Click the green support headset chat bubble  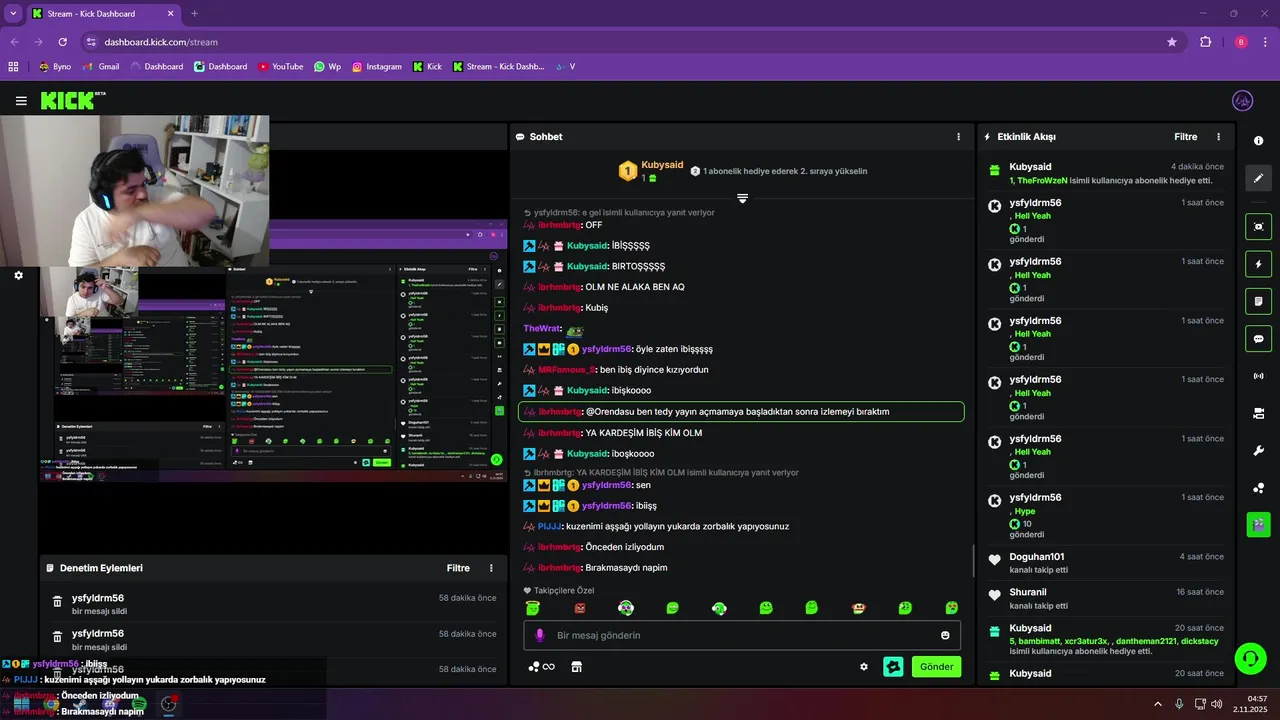pos(1249,658)
